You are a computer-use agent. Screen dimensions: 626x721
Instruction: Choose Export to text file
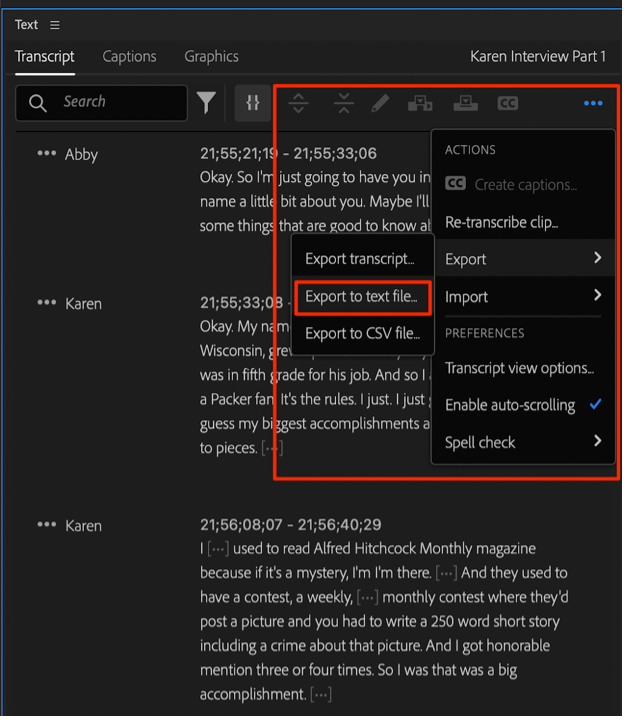click(362, 296)
